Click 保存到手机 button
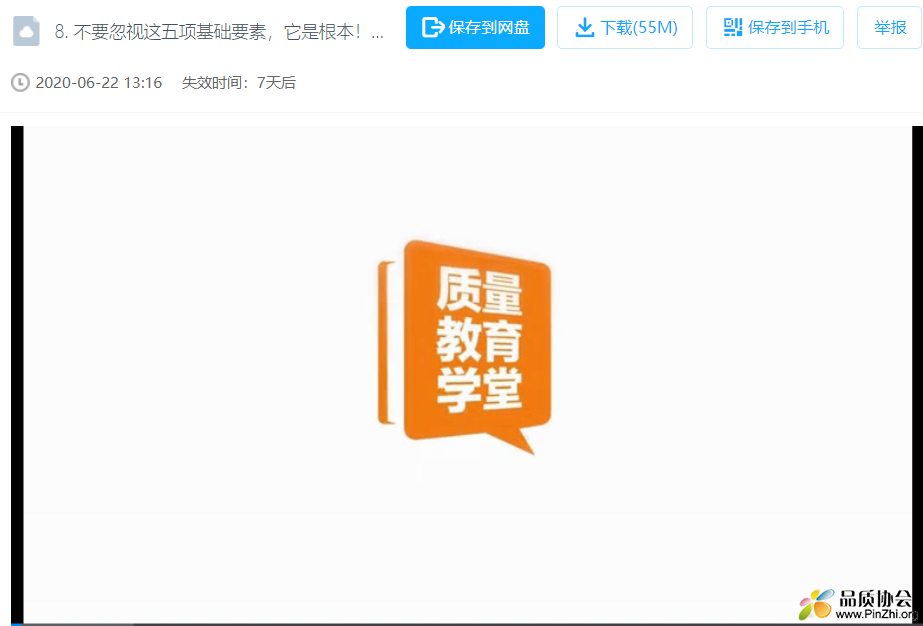This screenshot has height=626, width=923. point(775,27)
